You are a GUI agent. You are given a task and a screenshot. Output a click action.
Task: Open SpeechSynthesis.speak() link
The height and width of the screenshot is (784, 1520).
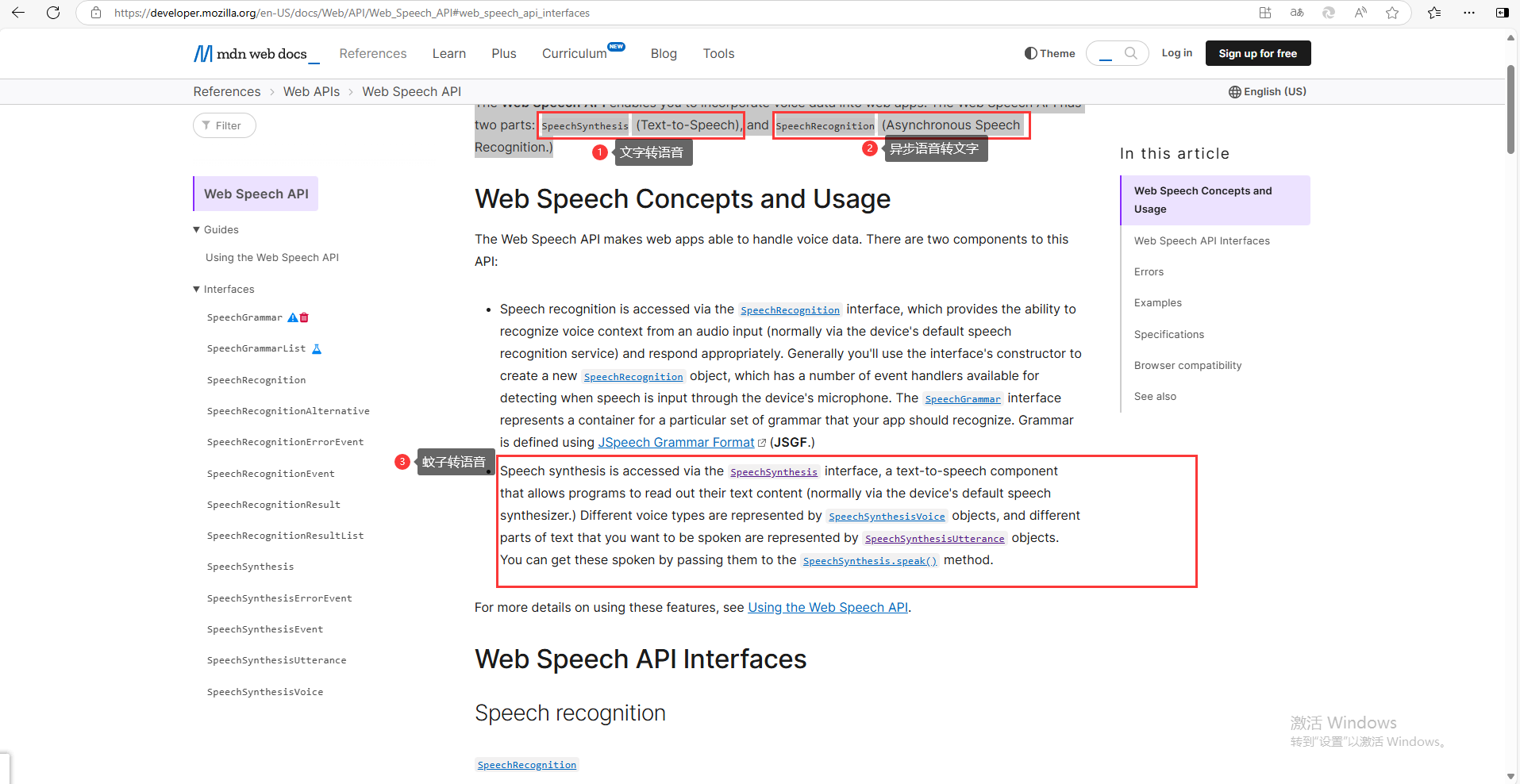[x=870, y=561]
